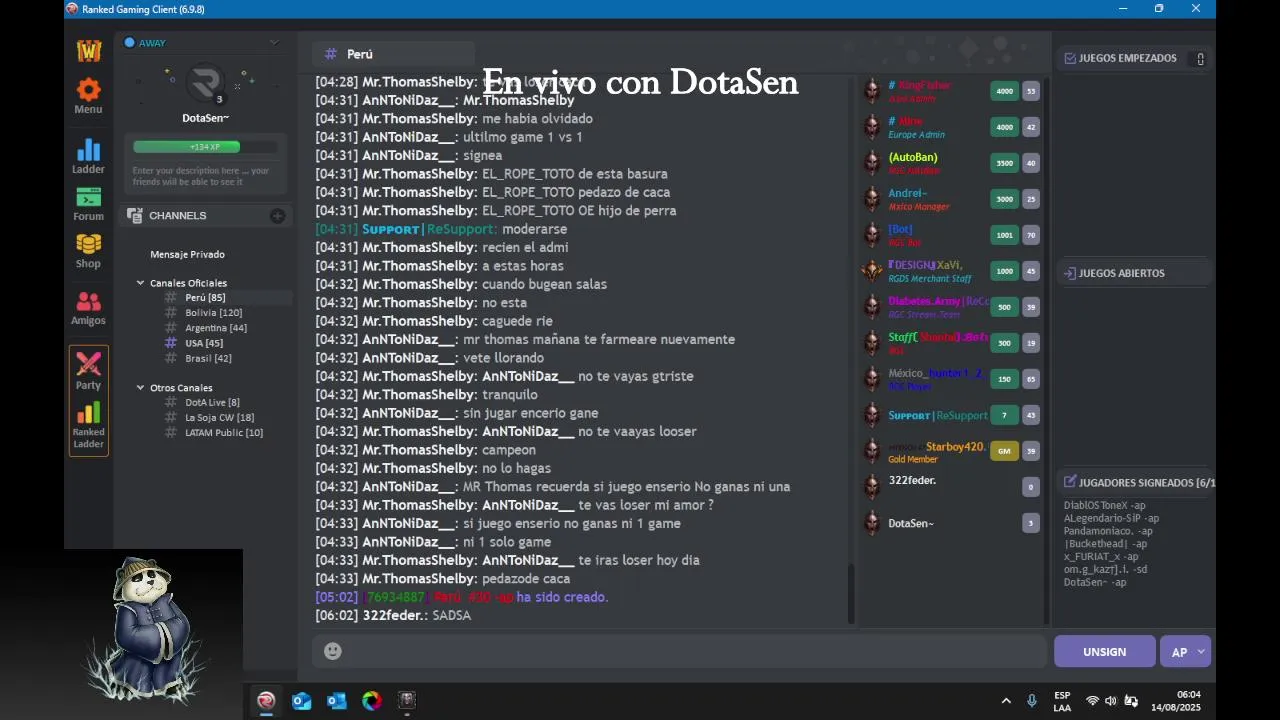This screenshot has width=1280, height=720.
Task: Open the Party crossed swords icon
Action: [x=88, y=370]
